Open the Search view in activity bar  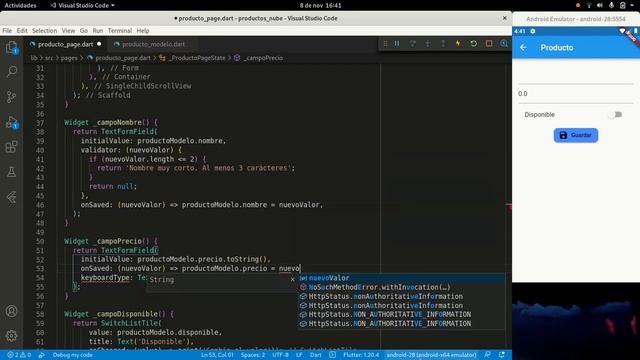[x=11, y=72]
